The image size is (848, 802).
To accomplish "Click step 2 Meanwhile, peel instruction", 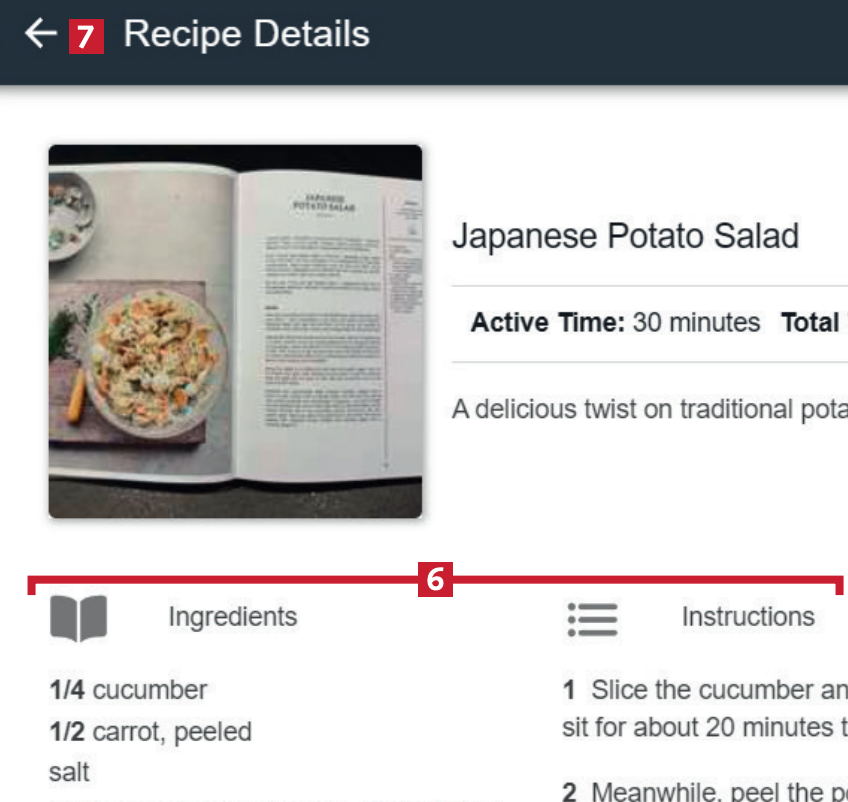I will coord(705,792).
